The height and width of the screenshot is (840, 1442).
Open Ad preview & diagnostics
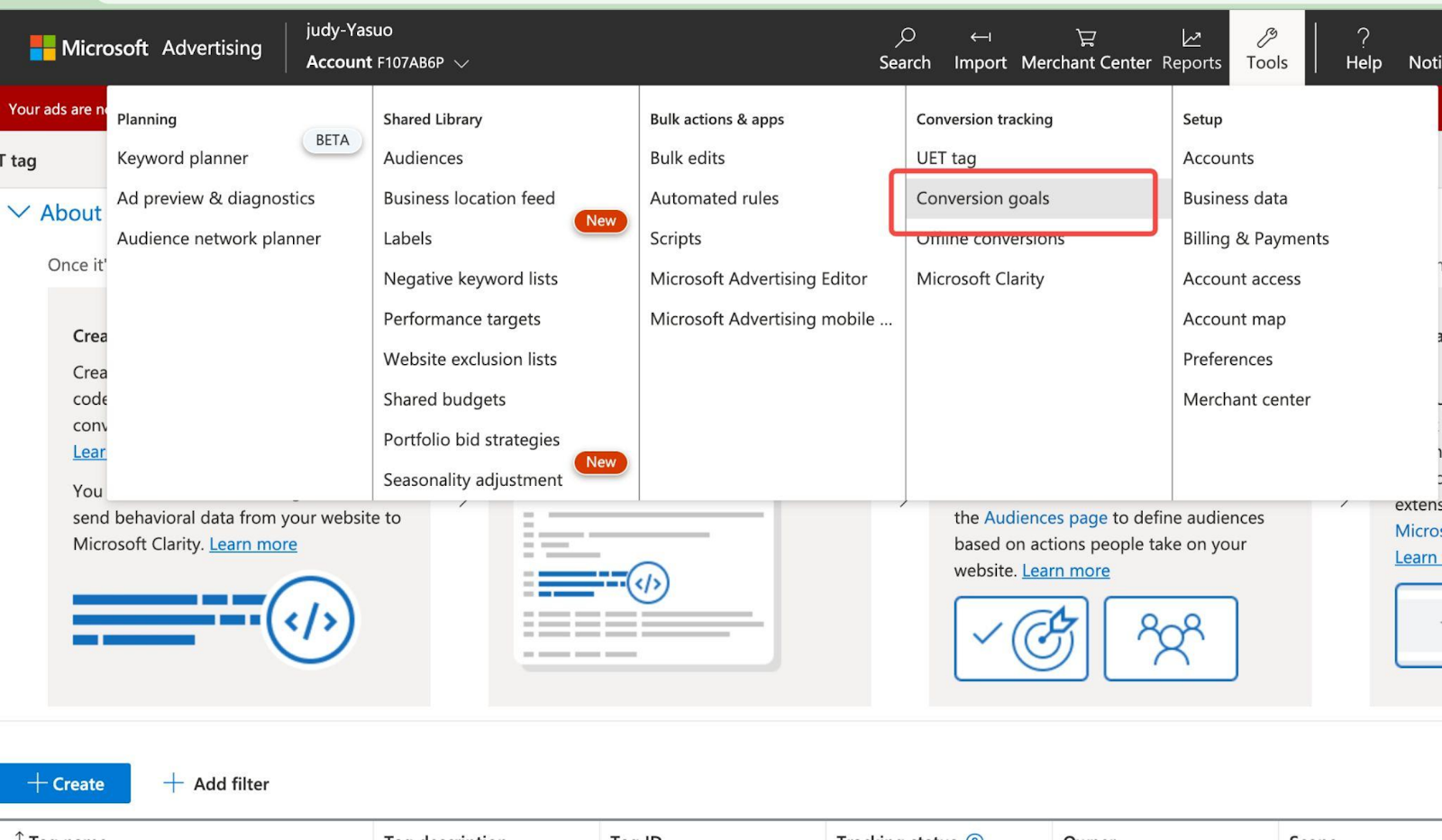(x=216, y=198)
